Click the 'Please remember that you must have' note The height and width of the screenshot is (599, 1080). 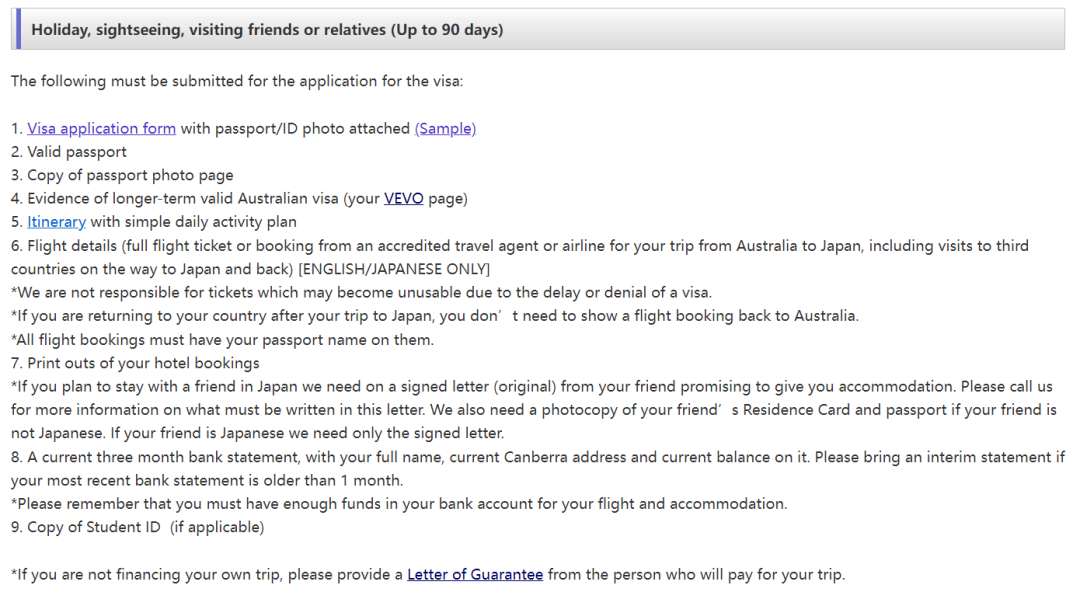coord(399,504)
